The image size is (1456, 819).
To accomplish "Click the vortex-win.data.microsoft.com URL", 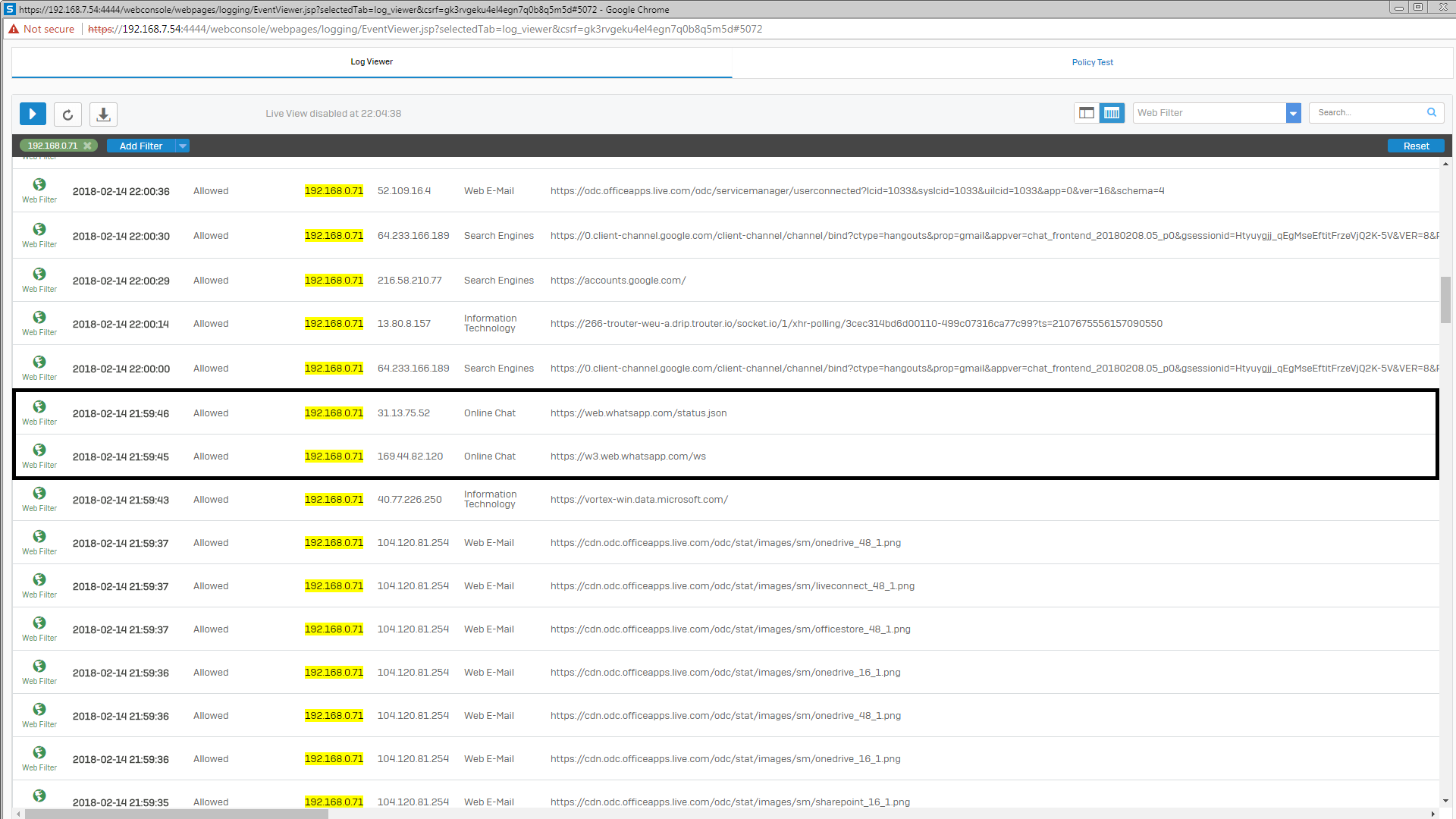I will click(639, 500).
